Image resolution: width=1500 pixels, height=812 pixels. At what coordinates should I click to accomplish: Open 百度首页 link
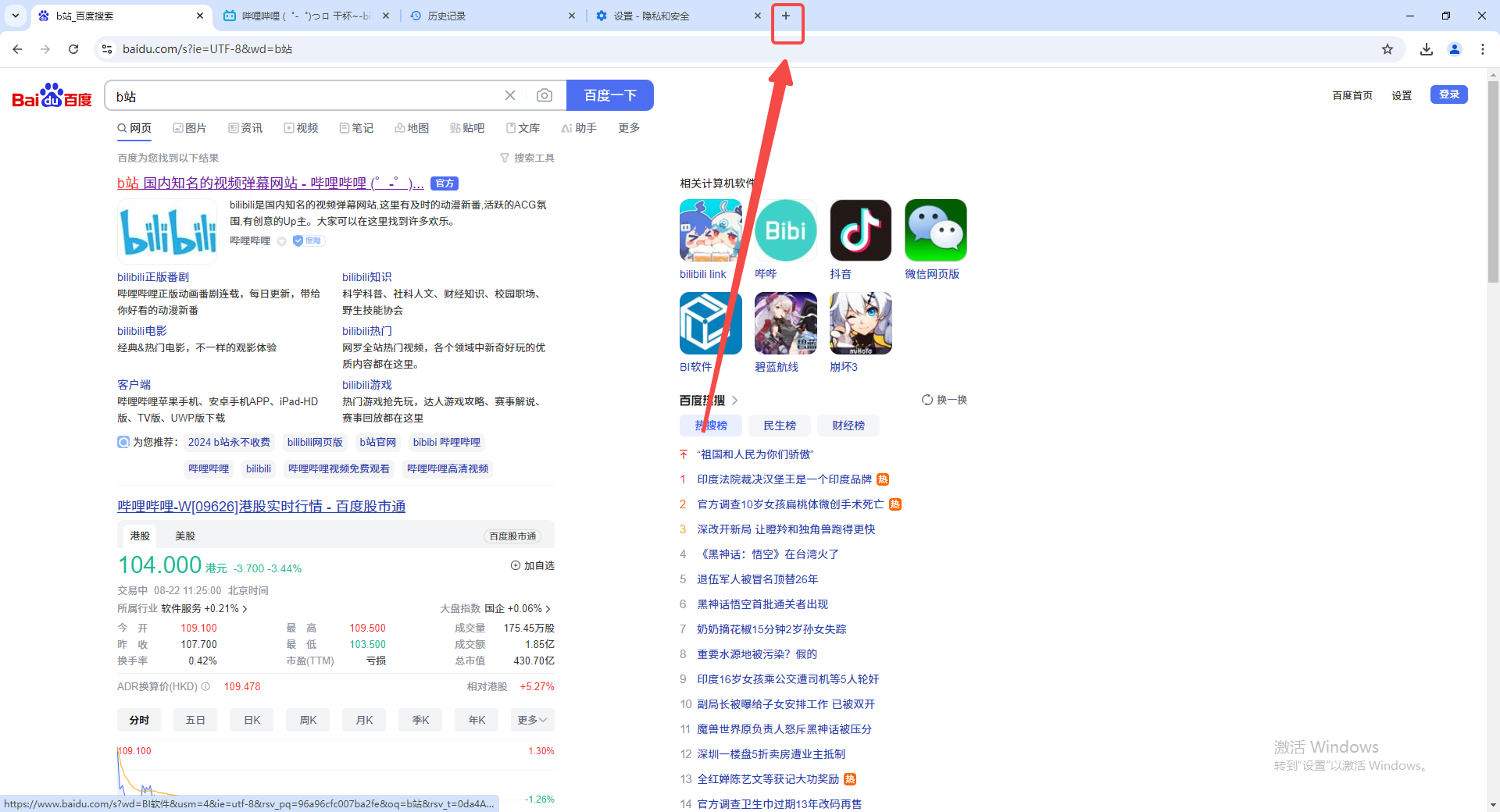click(1352, 95)
